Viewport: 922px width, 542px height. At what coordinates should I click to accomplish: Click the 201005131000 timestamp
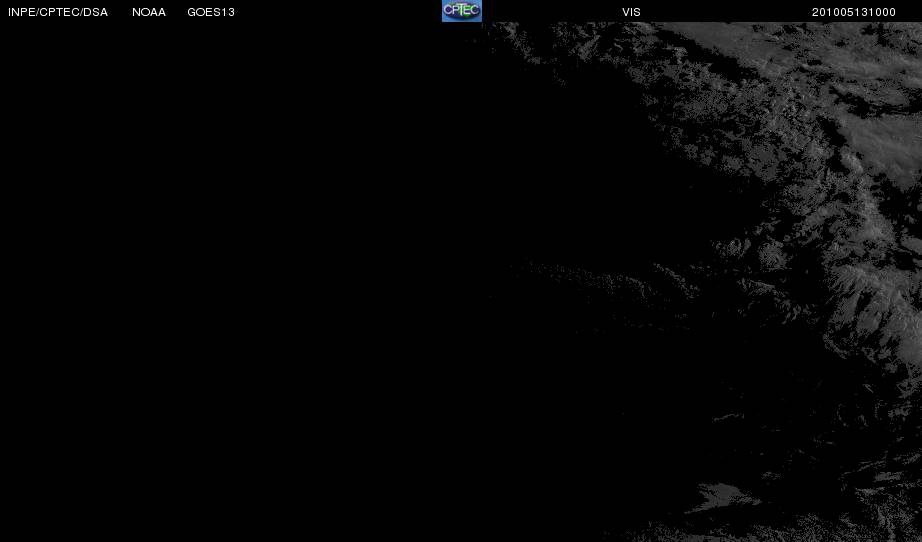coord(854,12)
